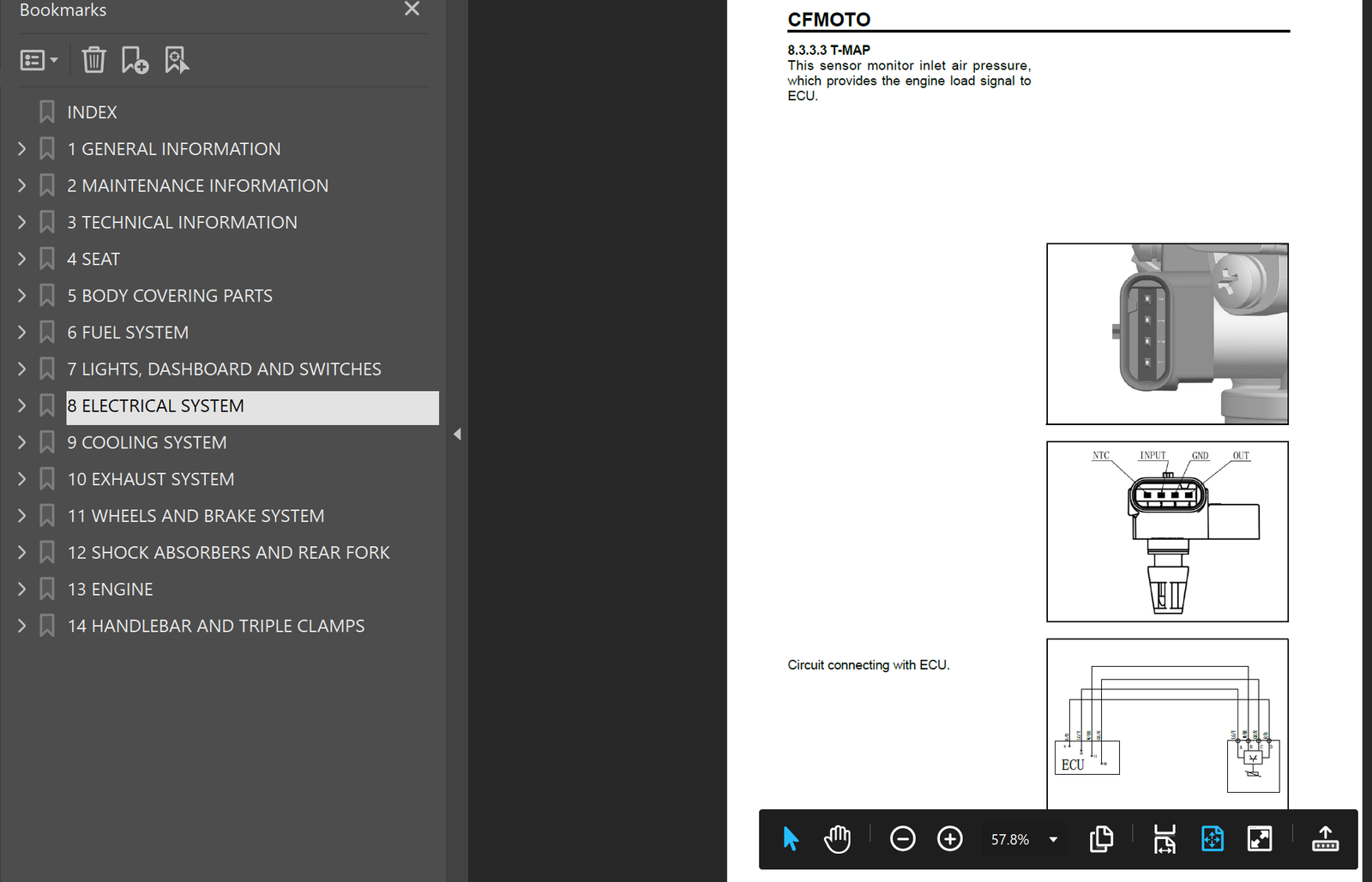Click the sensor pinout diagram
1372x882 pixels.
point(1167,531)
